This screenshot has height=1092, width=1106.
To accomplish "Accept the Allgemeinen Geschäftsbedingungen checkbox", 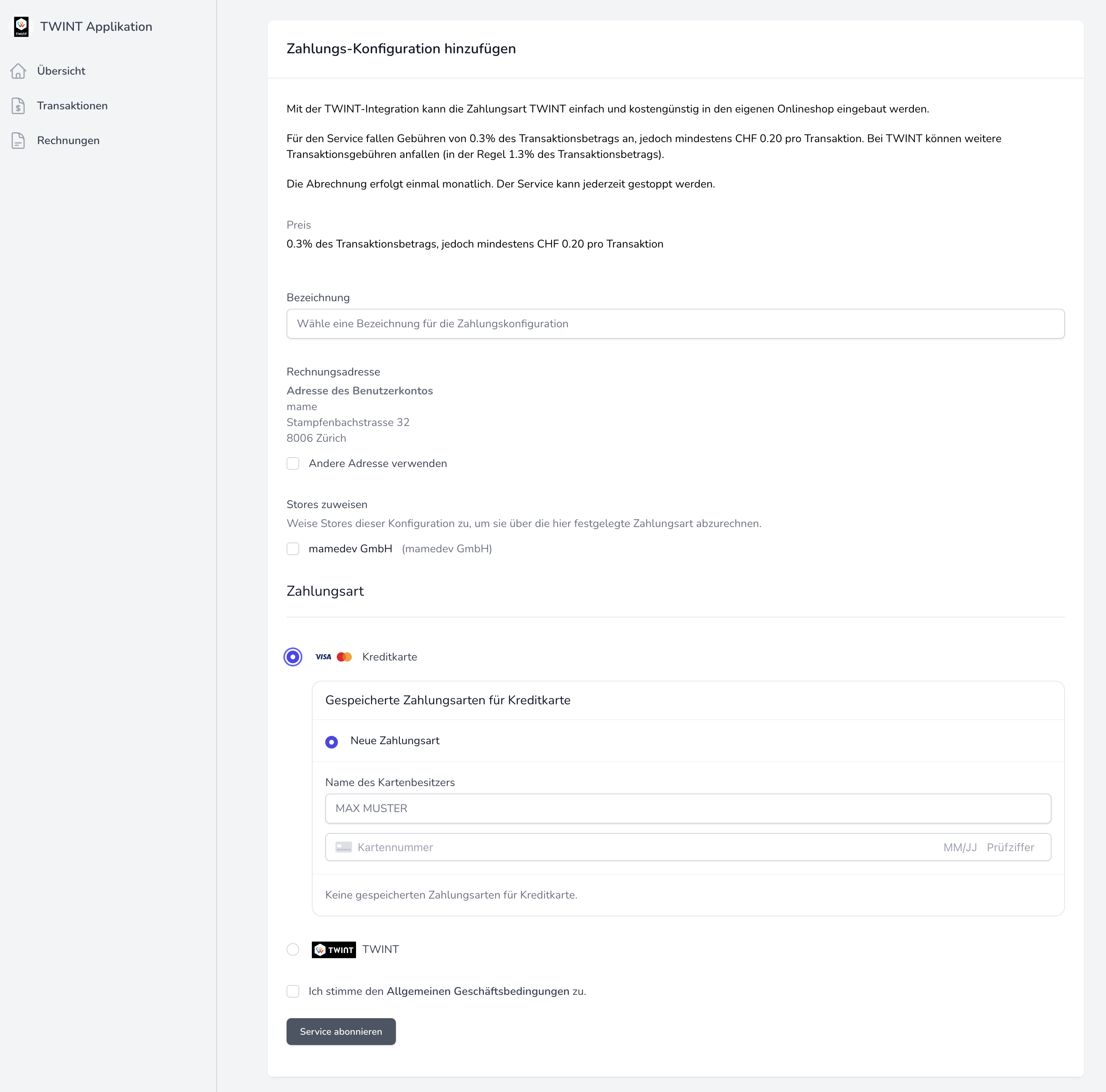I will click(x=293, y=991).
